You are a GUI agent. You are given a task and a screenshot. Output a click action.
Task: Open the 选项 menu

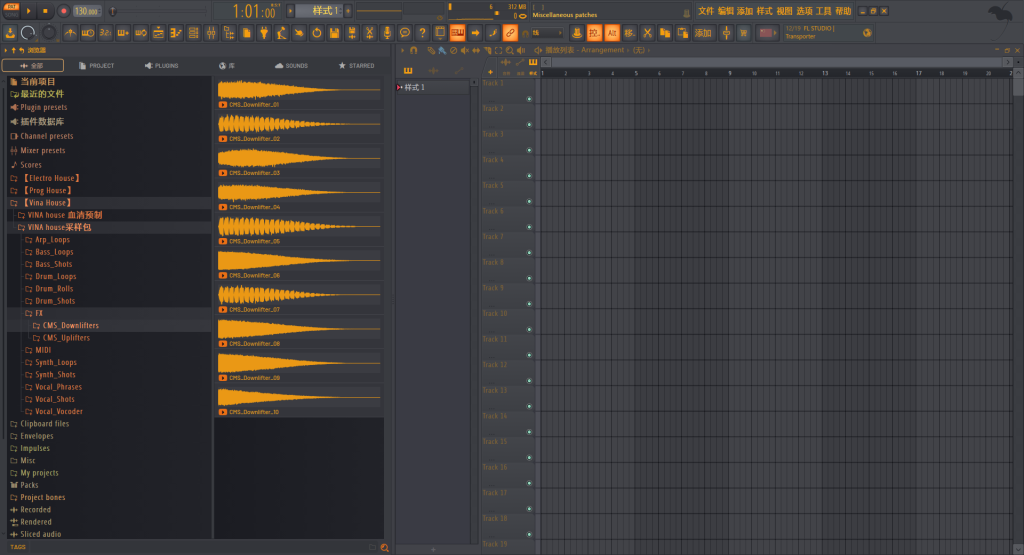[804, 11]
